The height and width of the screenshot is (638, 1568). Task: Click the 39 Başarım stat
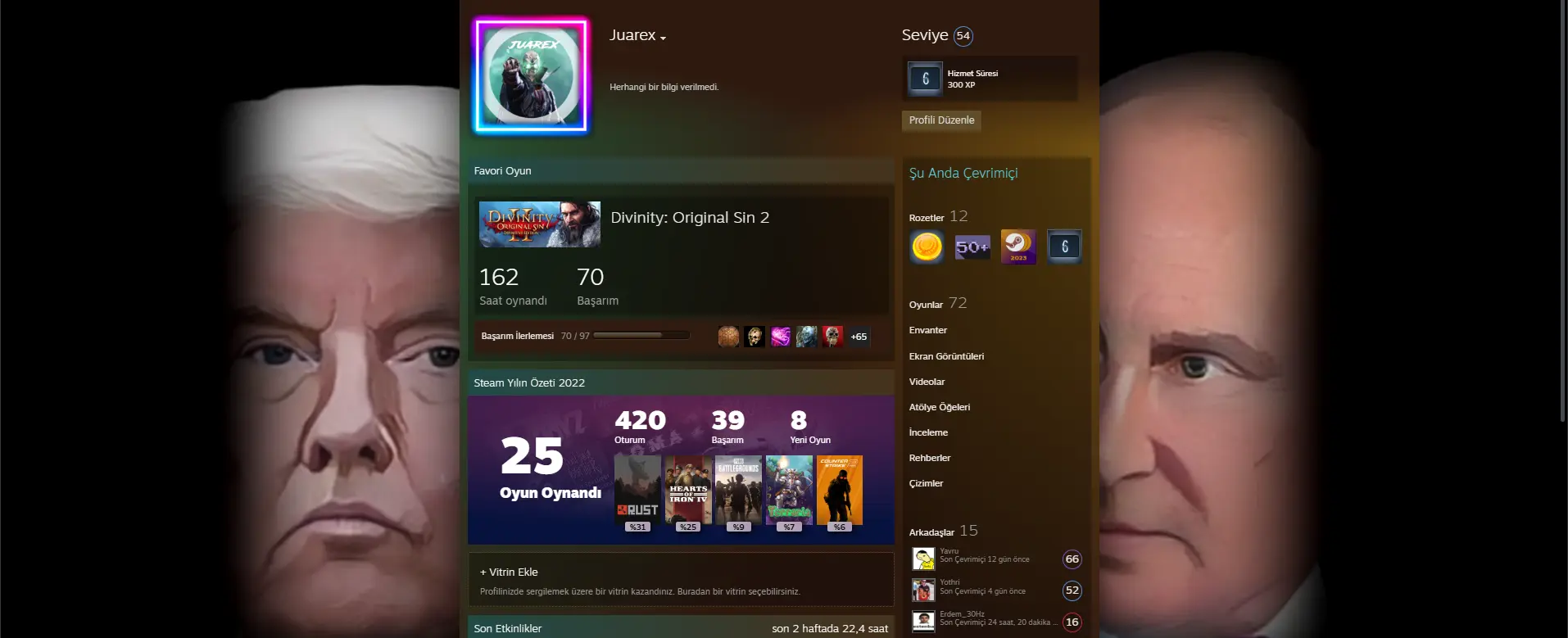coord(727,427)
